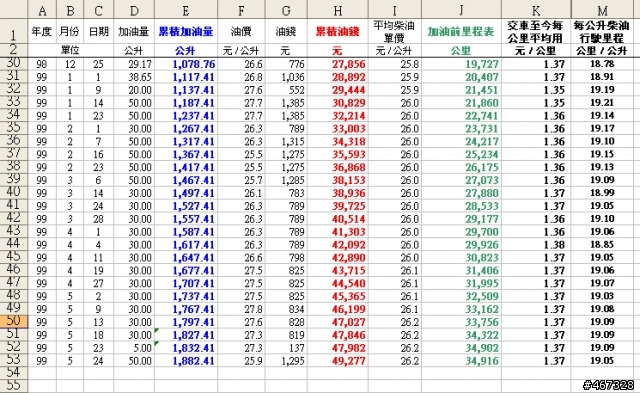Select column header H
Viewport: 640px width, 393px height.
pyautogui.click(x=337, y=10)
